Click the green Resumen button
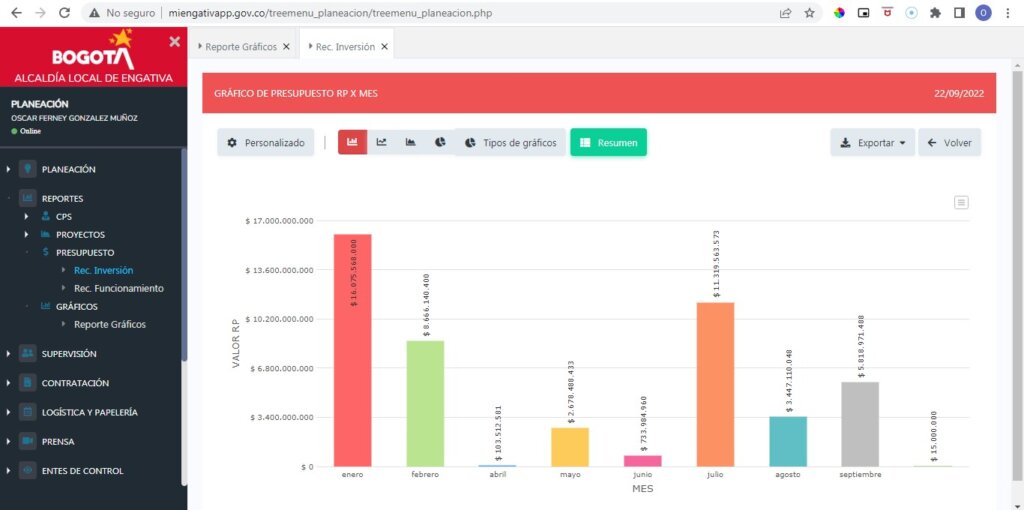Image resolution: width=1024 pixels, height=510 pixels. tap(609, 142)
